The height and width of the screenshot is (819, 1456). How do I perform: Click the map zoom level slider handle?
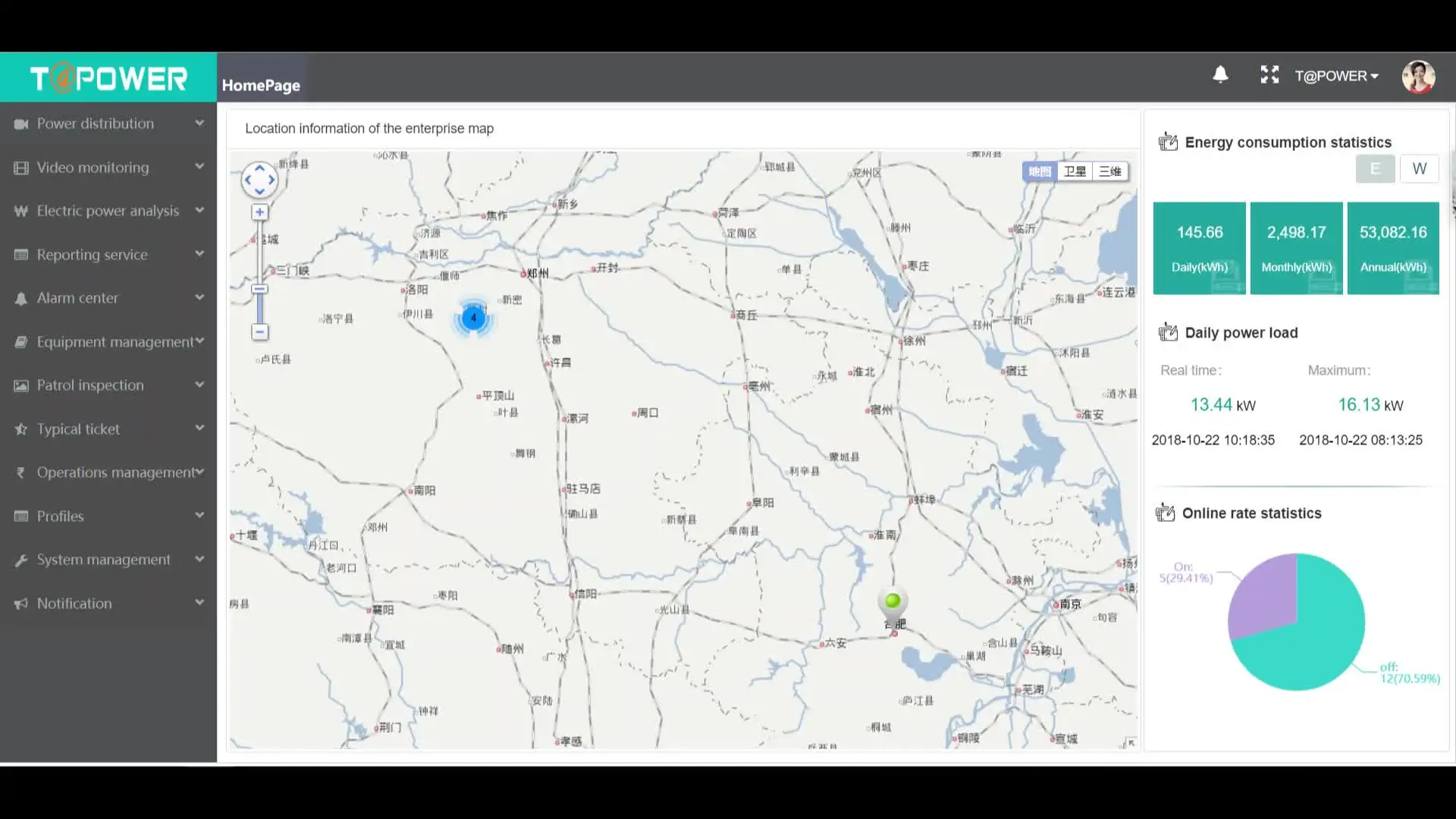(x=259, y=289)
